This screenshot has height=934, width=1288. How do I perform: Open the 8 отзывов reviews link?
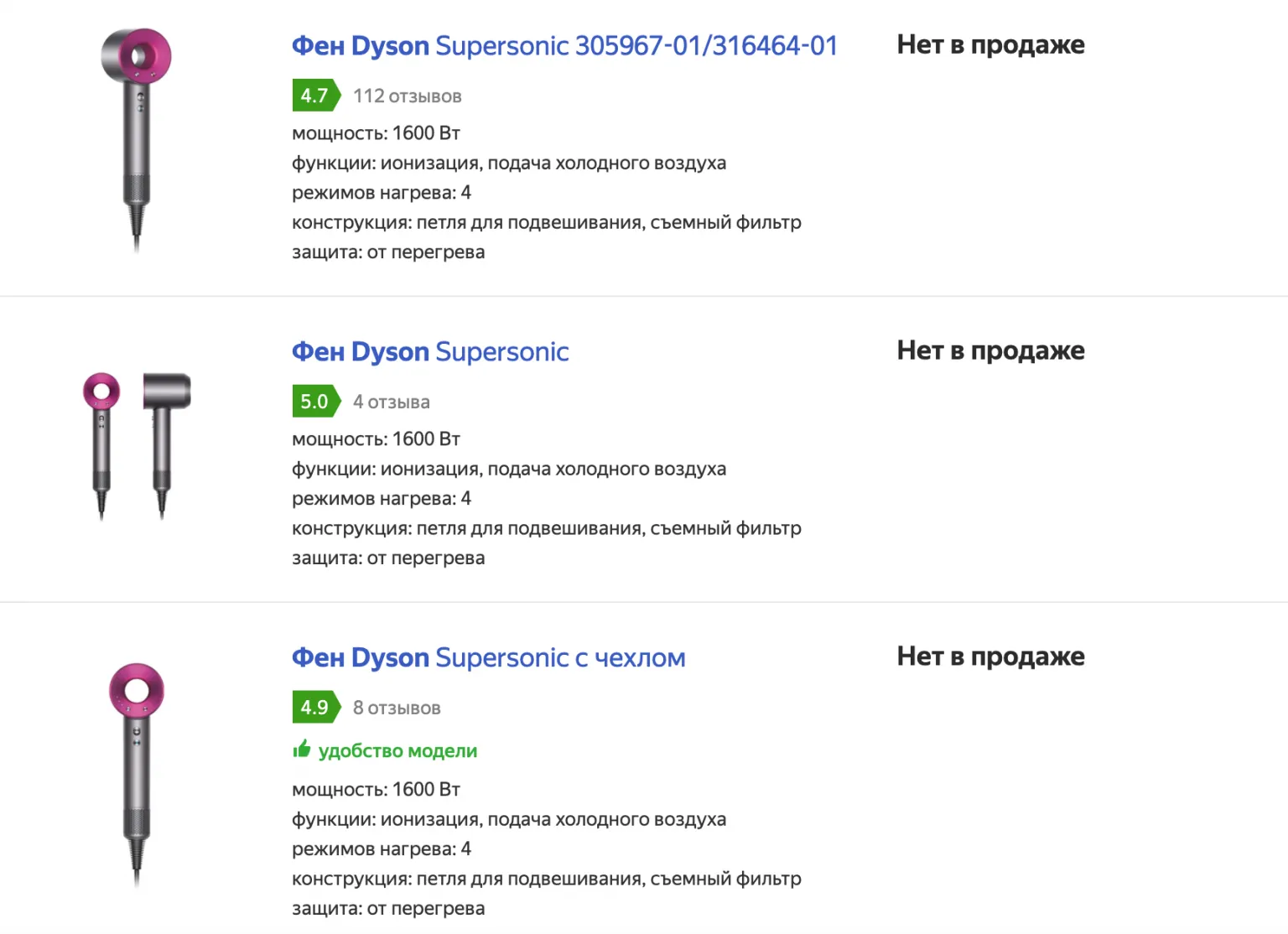pos(397,708)
